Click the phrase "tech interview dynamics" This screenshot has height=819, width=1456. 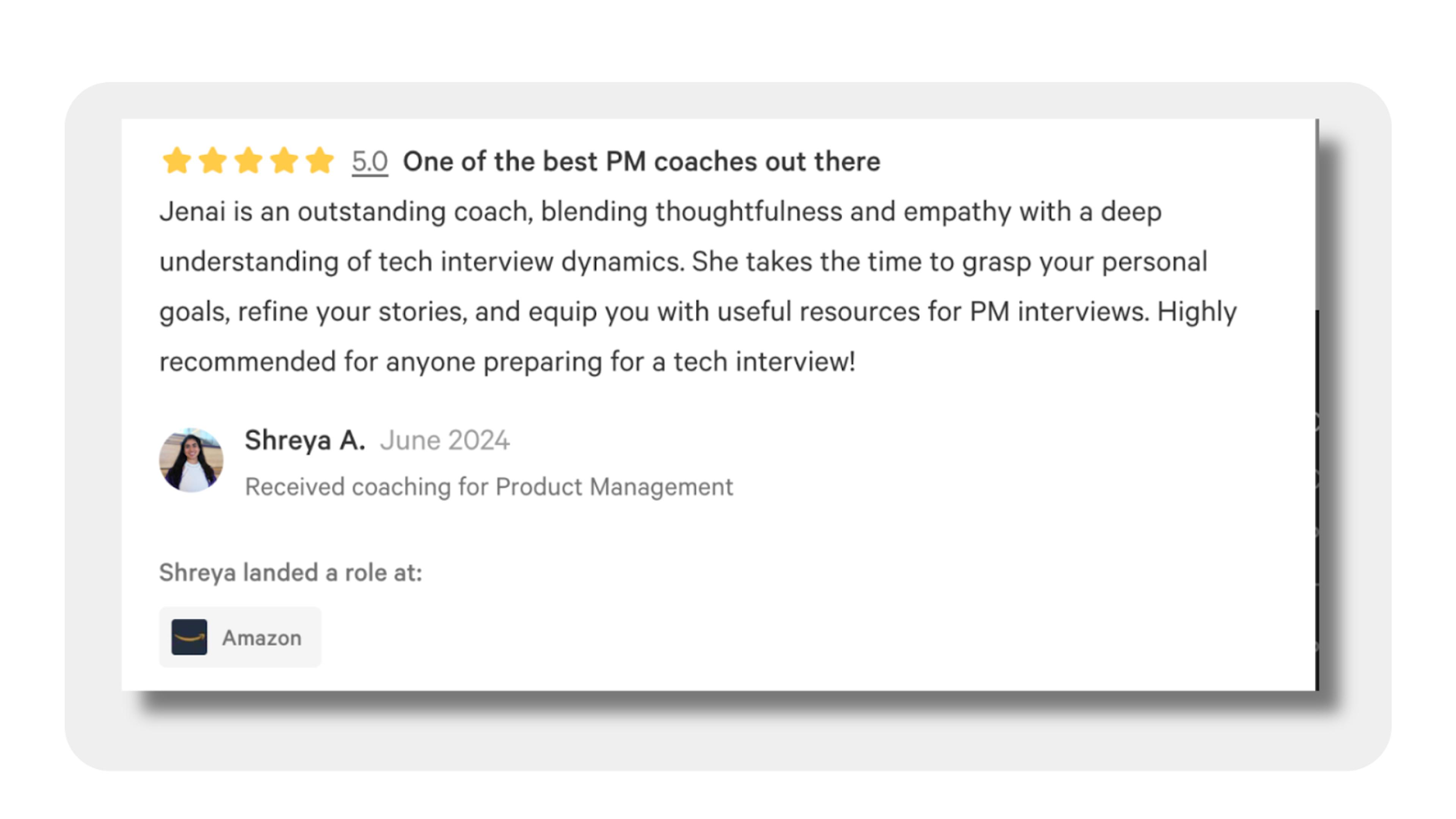[x=530, y=262]
